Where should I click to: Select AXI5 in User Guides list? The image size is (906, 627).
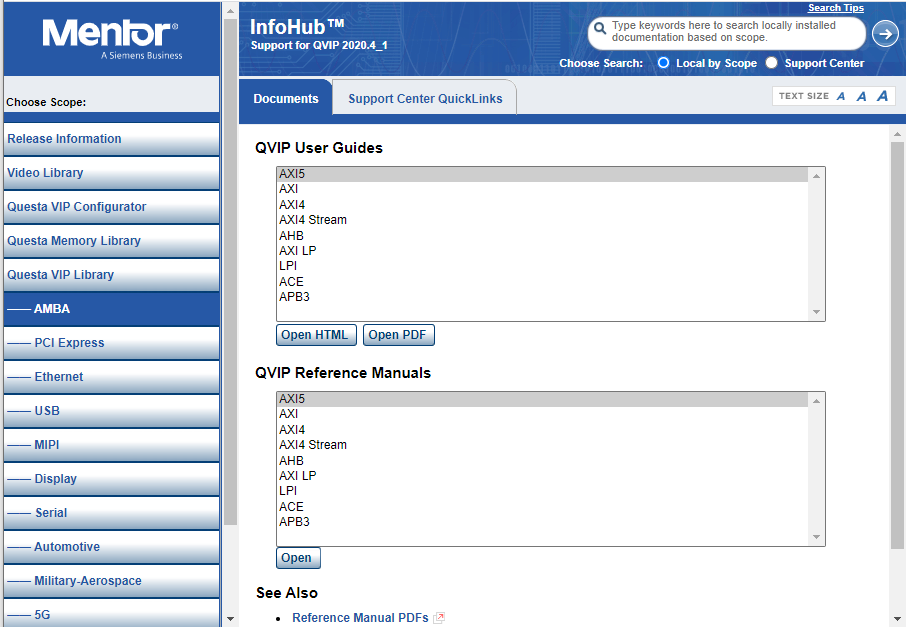tap(543, 174)
